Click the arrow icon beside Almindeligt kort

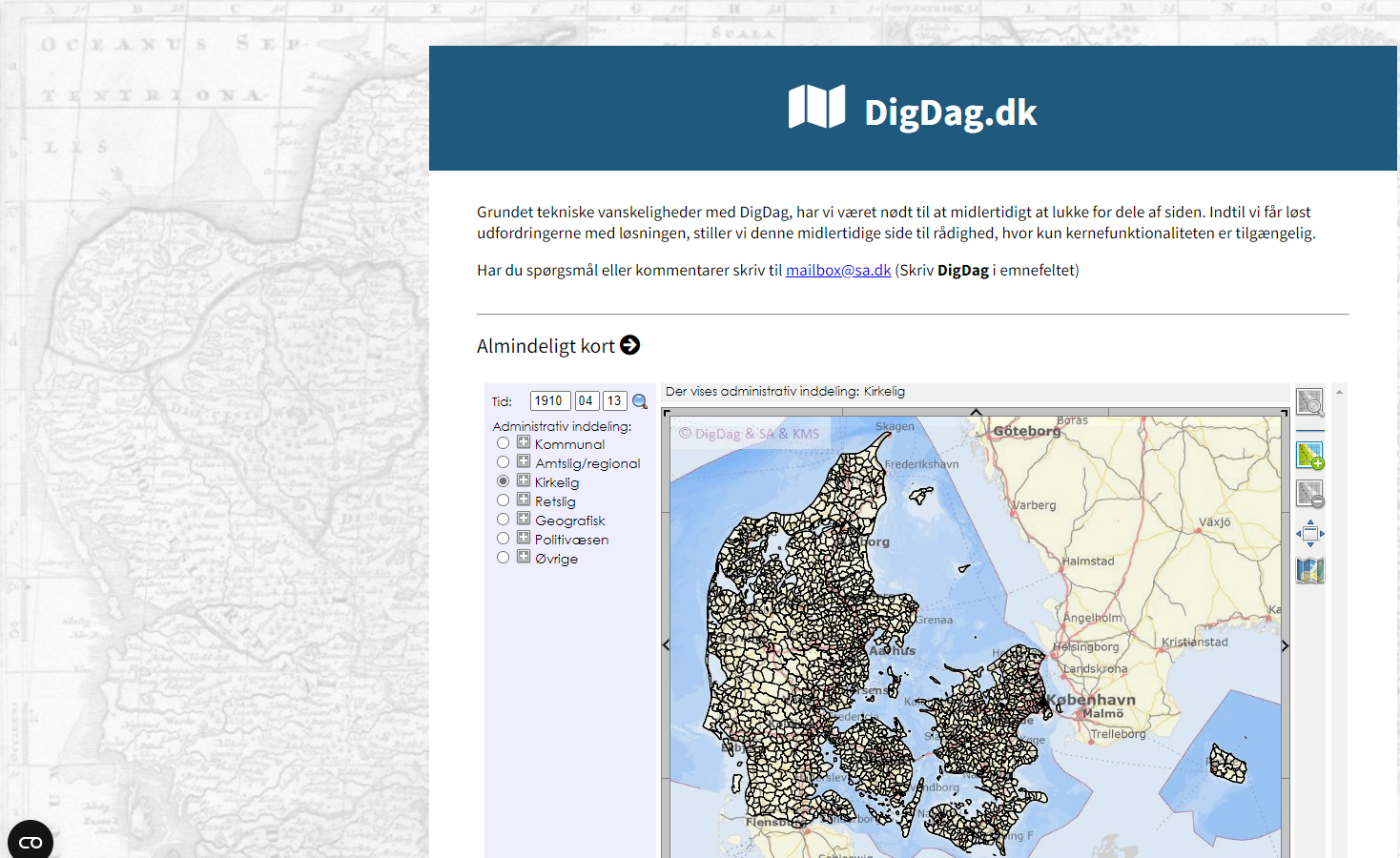pos(630,345)
